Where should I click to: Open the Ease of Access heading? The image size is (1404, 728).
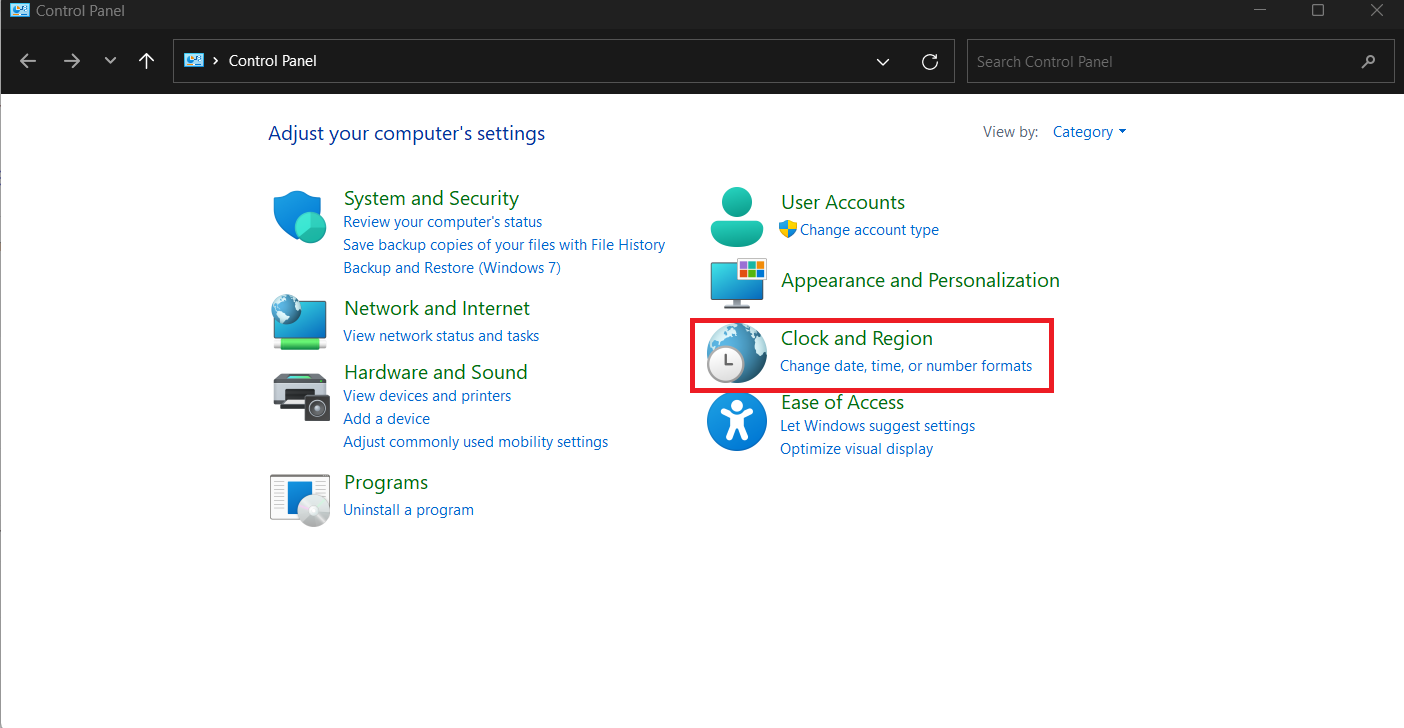click(842, 402)
